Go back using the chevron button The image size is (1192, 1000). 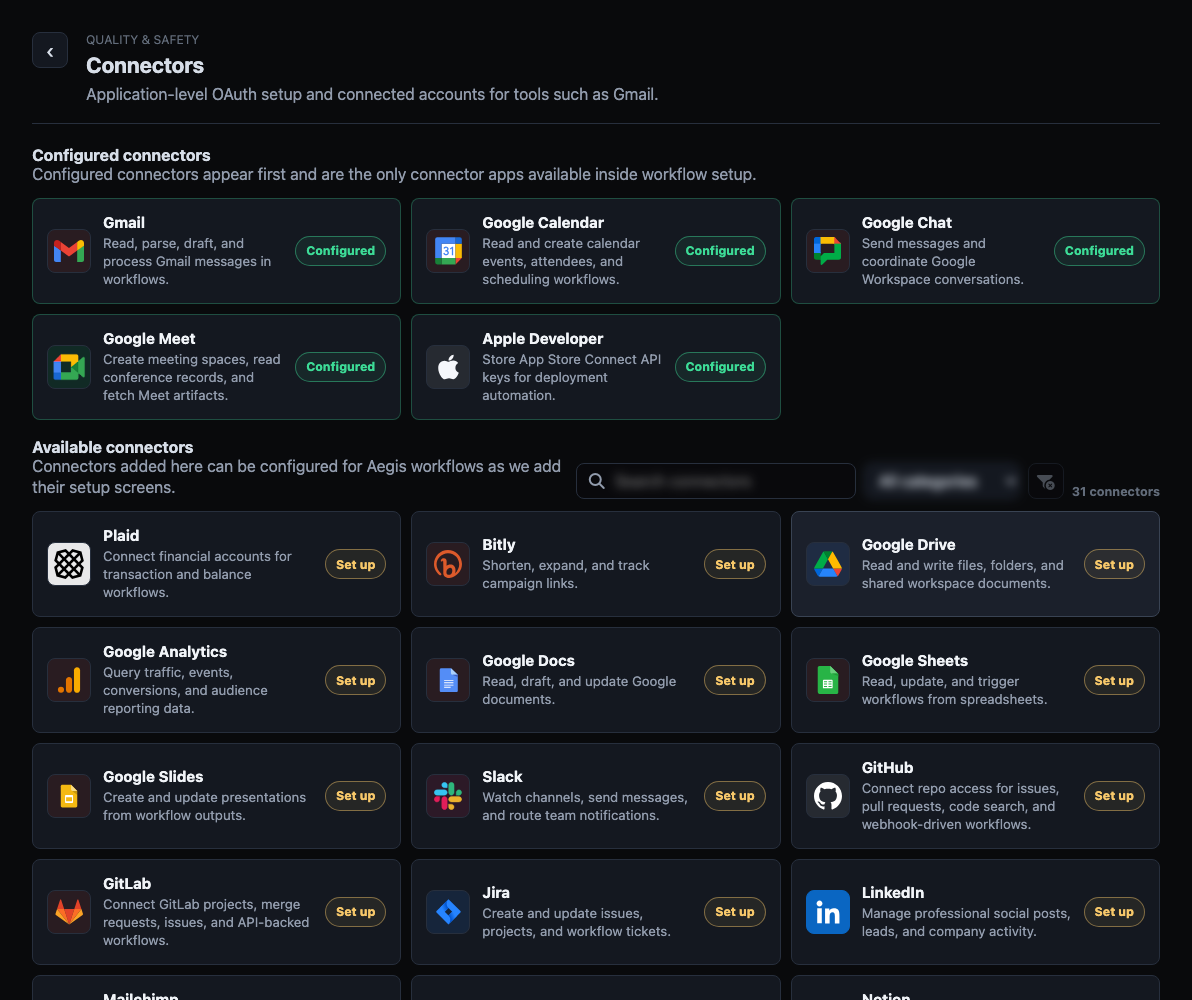50,51
